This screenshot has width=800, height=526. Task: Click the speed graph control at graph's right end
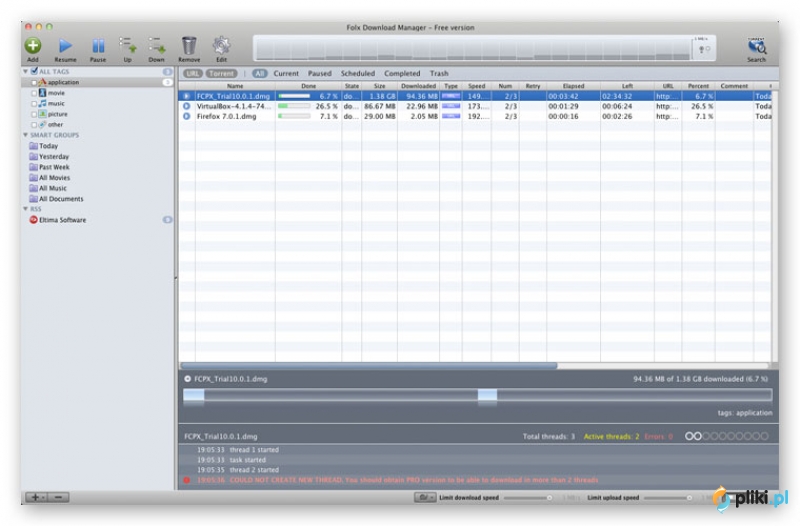tap(704, 49)
